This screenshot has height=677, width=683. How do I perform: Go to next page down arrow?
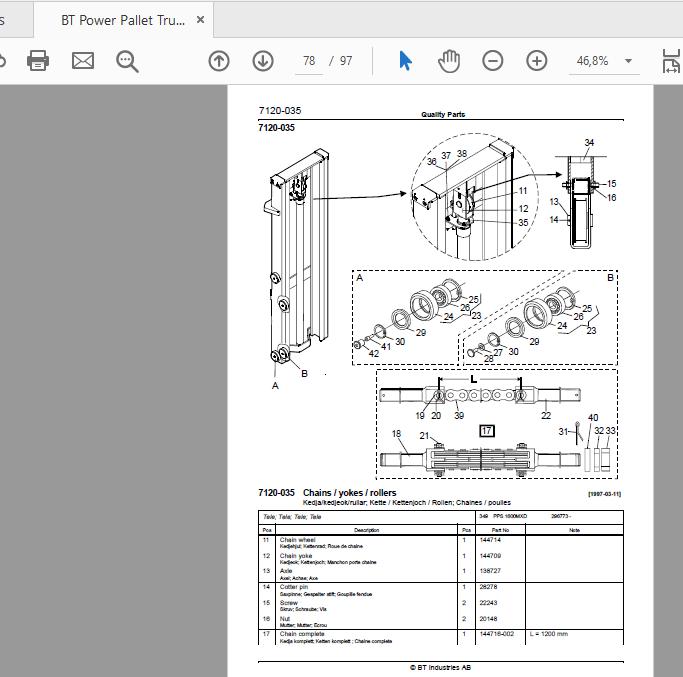[263, 61]
